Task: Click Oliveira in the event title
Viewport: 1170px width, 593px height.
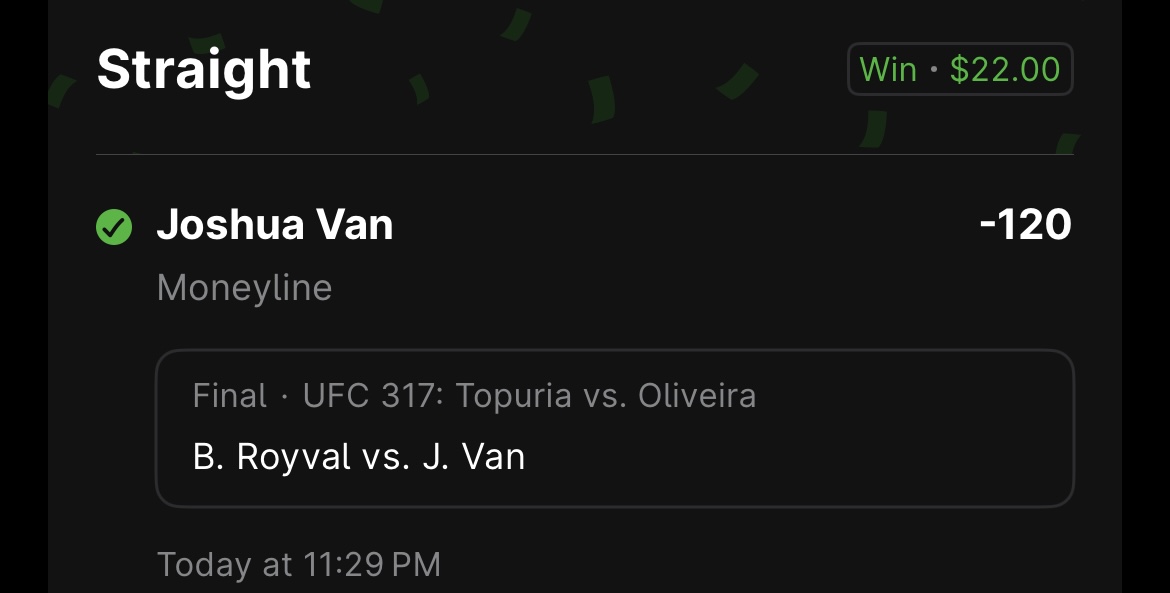Action: pos(697,395)
